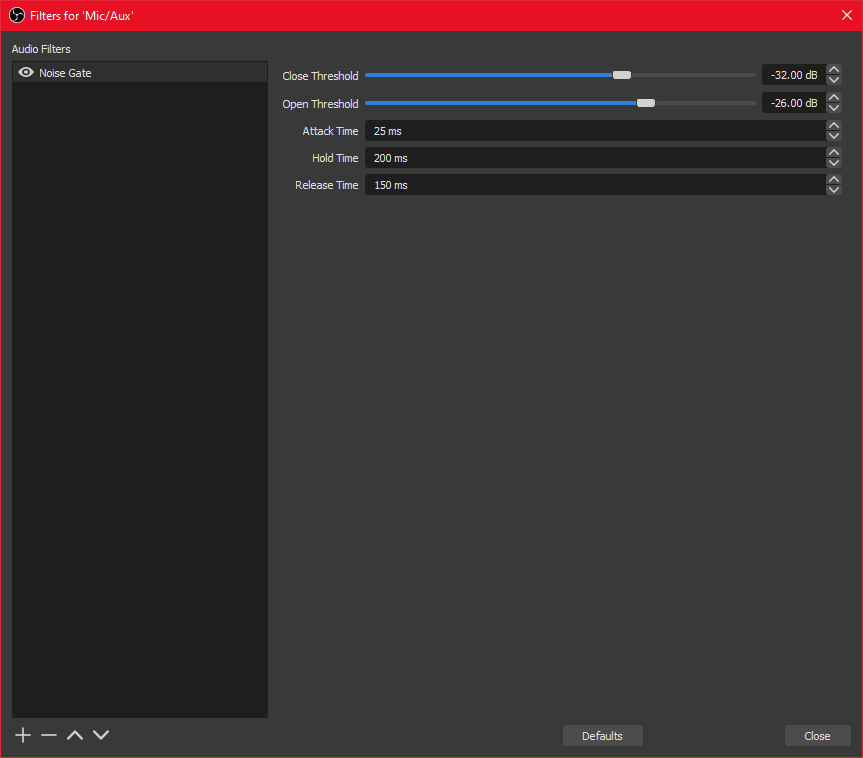The height and width of the screenshot is (758, 863).
Task: Toggle Noise Gate visibility eye icon
Action: 26,73
